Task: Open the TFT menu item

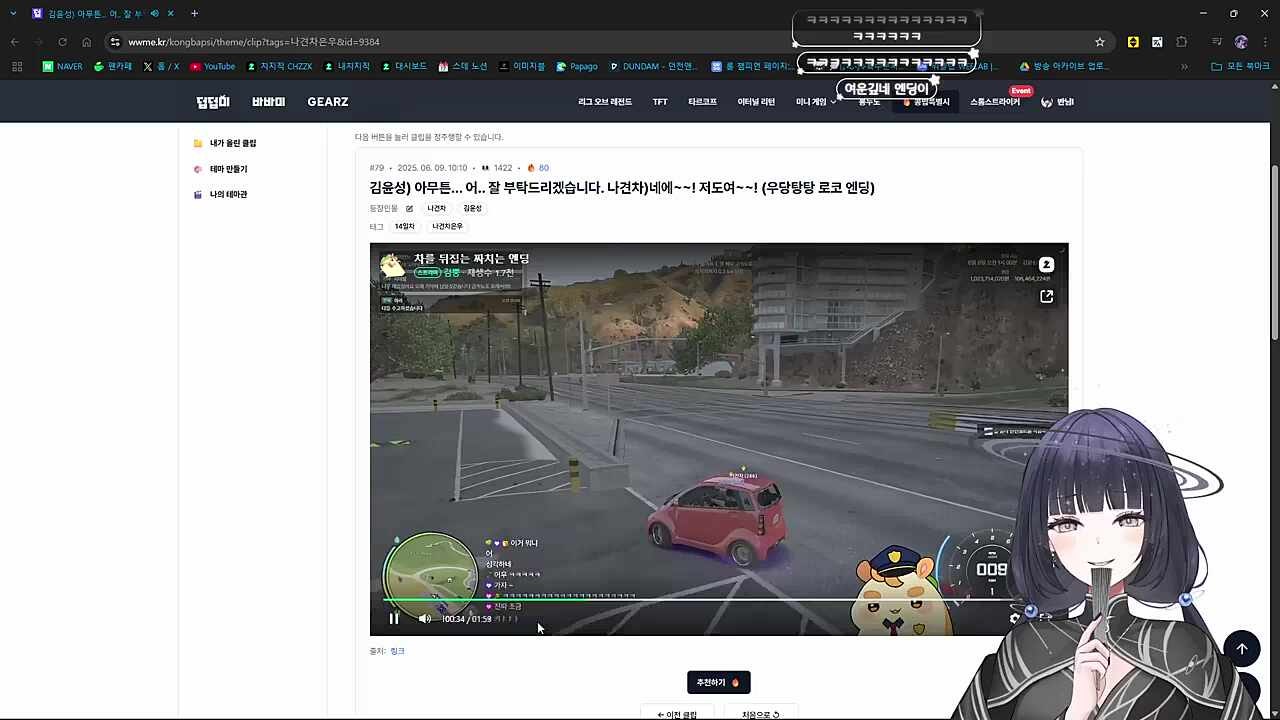Action: pos(660,102)
